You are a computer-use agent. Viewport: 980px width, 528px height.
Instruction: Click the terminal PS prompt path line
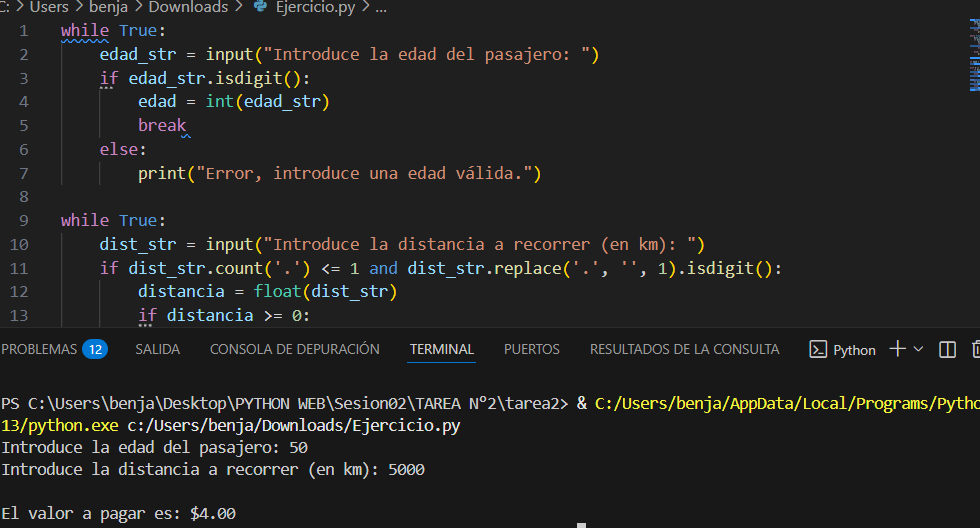(284, 404)
